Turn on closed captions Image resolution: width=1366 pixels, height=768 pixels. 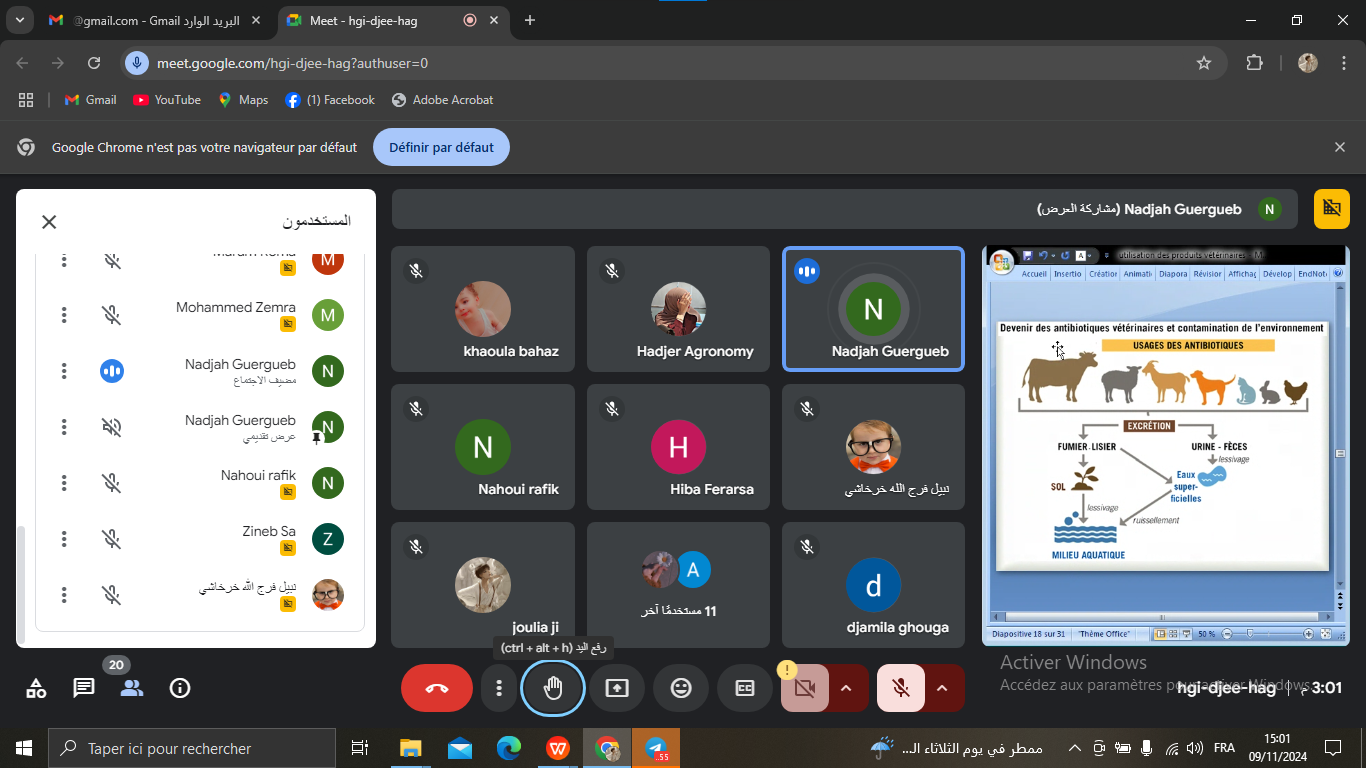coord(745,688)
